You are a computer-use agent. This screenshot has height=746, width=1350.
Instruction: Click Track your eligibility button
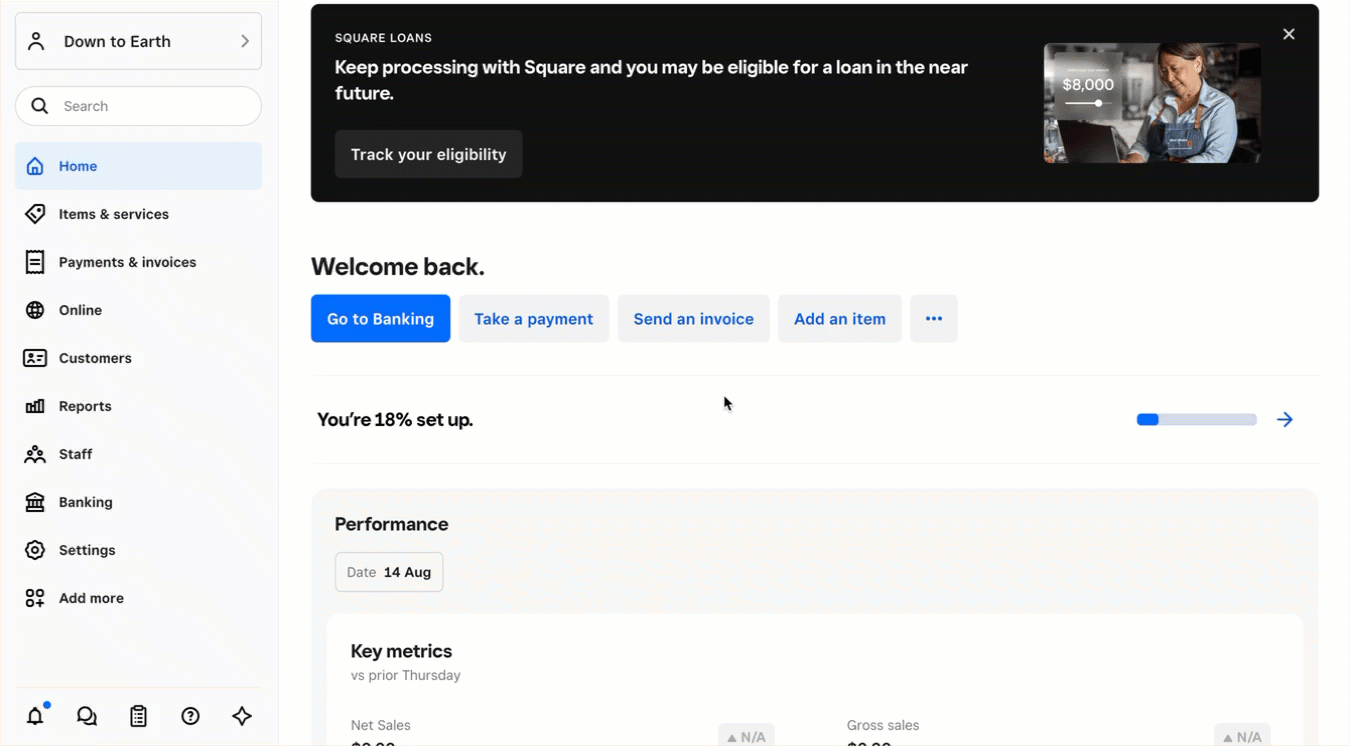pos(428,154)
